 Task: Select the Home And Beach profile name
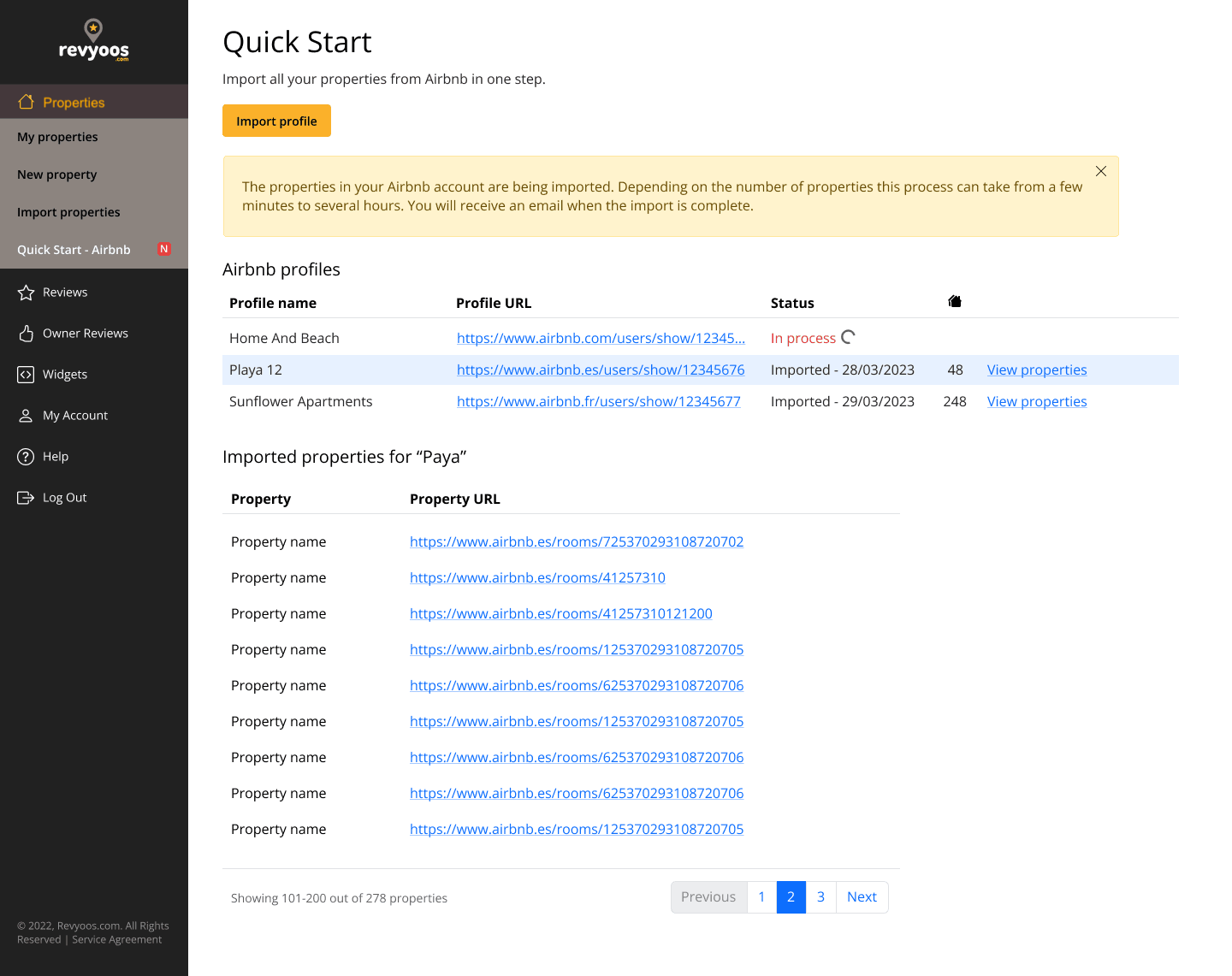pyautogui.click(x=284, y=338)
